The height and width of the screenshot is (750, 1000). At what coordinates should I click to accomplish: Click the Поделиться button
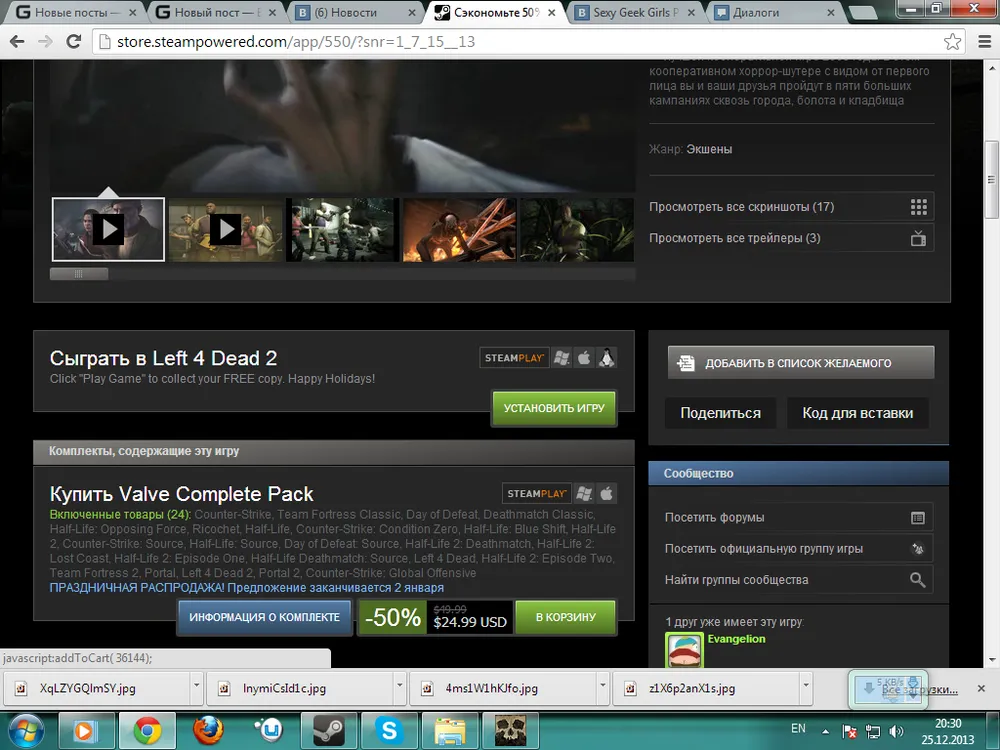720,413
